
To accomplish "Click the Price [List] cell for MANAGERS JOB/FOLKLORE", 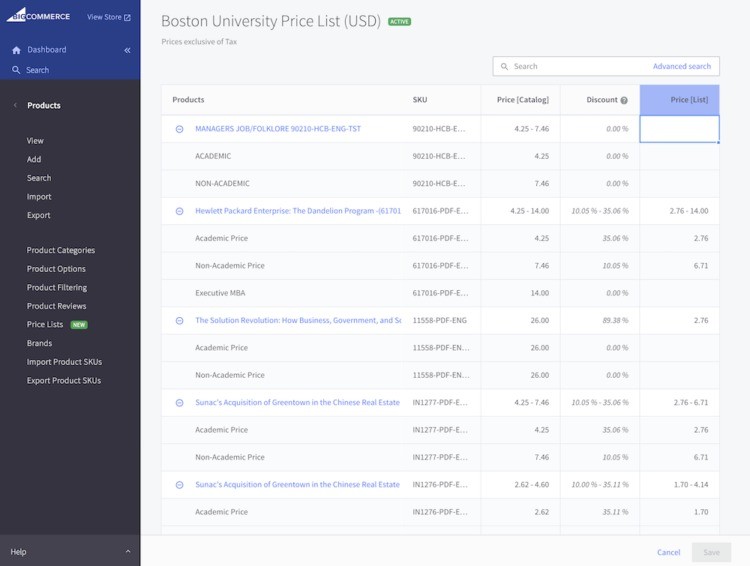I will [679, 129].
